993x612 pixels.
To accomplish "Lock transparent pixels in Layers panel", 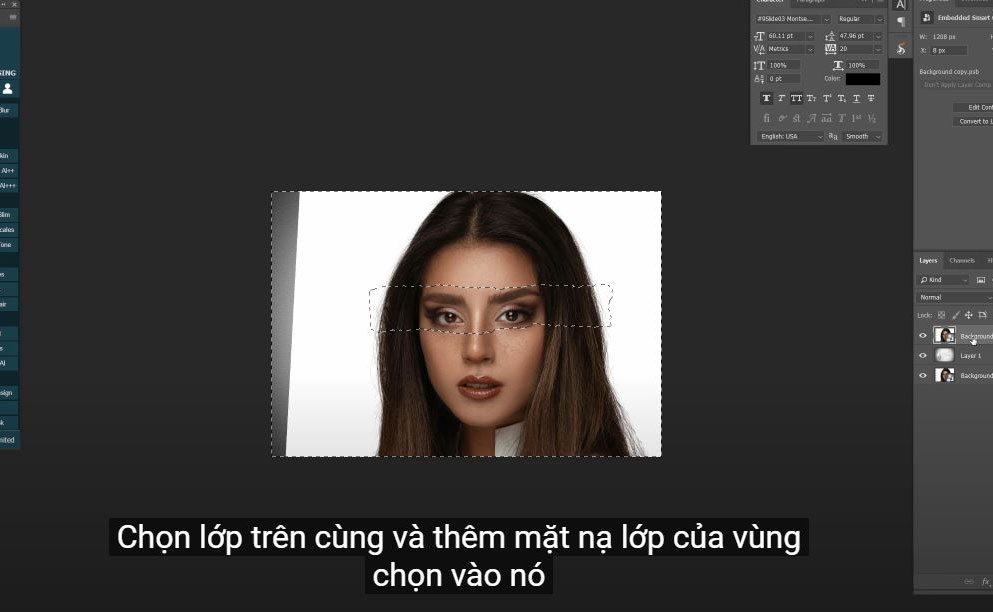I will [x=942, y=315].
